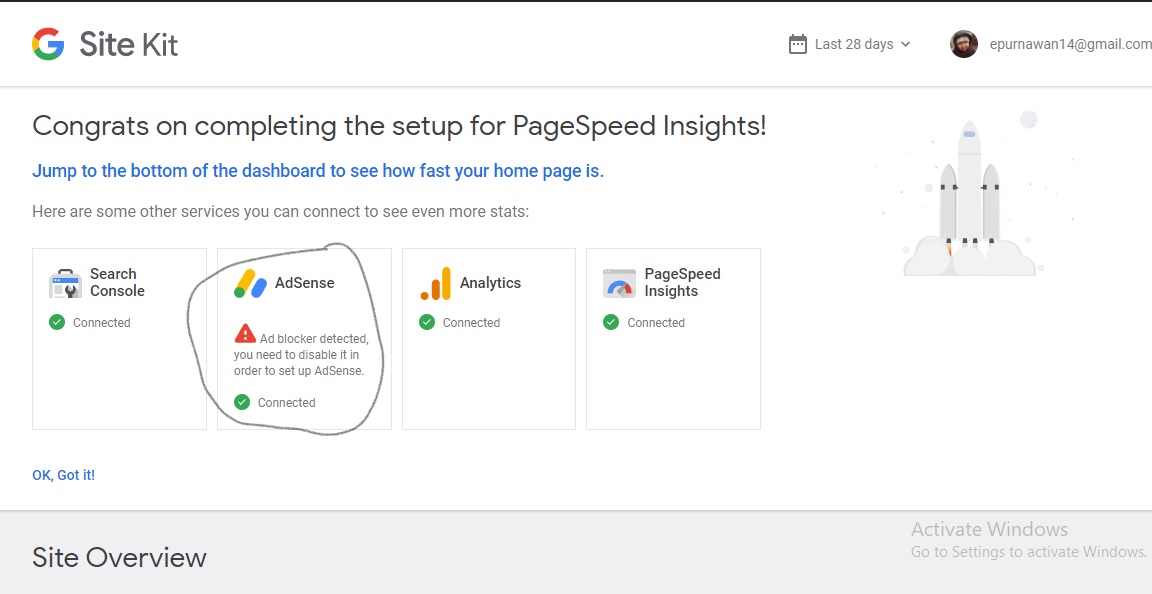Follow the Jump to the bottom of dashboard link

coord(317,171)
